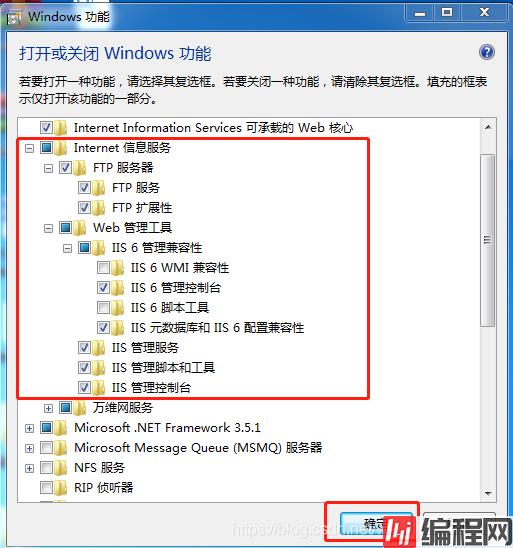
Task: Click the Windows 功能 title bar icon
Action: [x=14, y=17]
